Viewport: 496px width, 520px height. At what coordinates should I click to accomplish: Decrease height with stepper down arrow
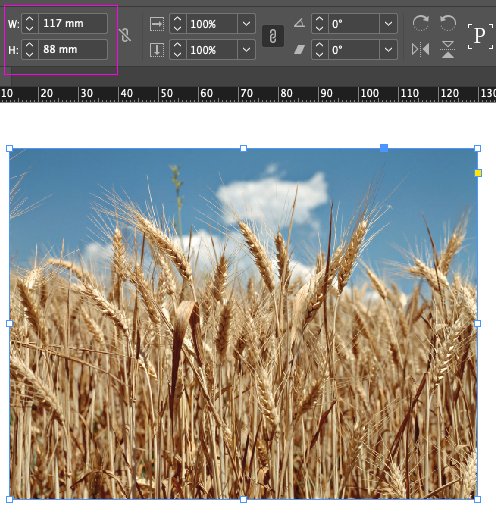pyautogui.click(x=30, y=54)
